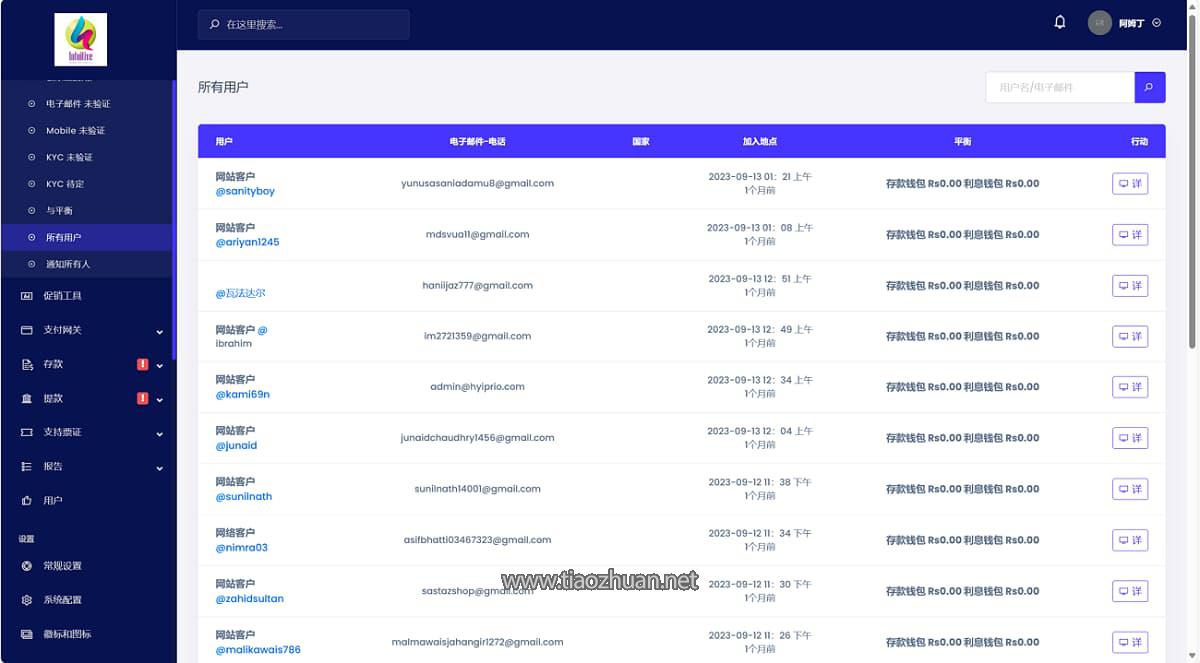Click the 提款 bank icon
The height and width of the screenshot is (663, 1200).
pos(27,398)
